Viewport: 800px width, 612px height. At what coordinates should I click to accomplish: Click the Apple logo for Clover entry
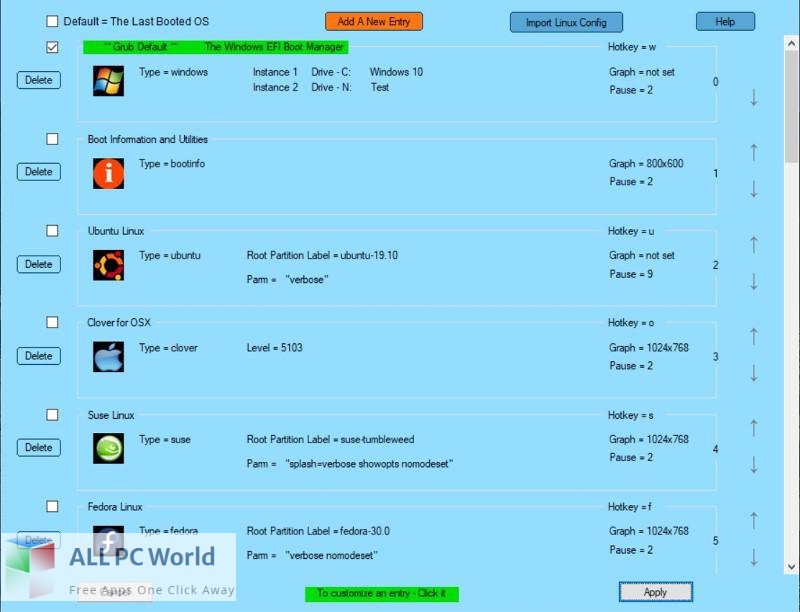(108, 356)
